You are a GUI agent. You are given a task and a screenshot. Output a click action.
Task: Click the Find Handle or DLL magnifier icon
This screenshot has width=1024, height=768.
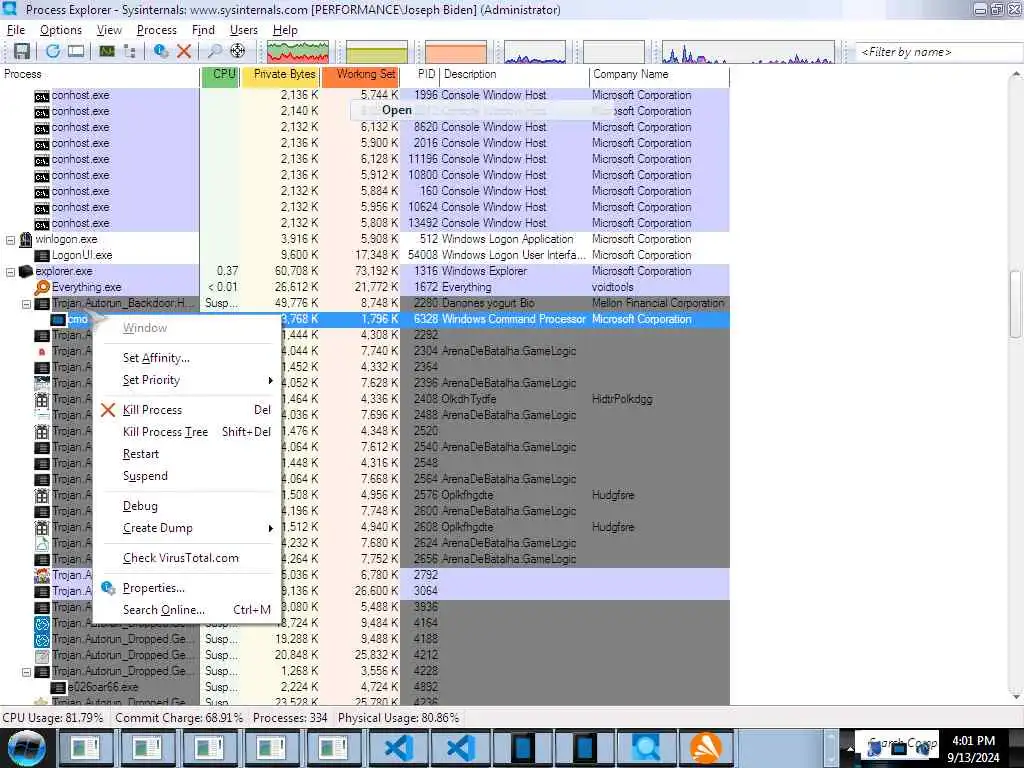(x=214, y=52)
